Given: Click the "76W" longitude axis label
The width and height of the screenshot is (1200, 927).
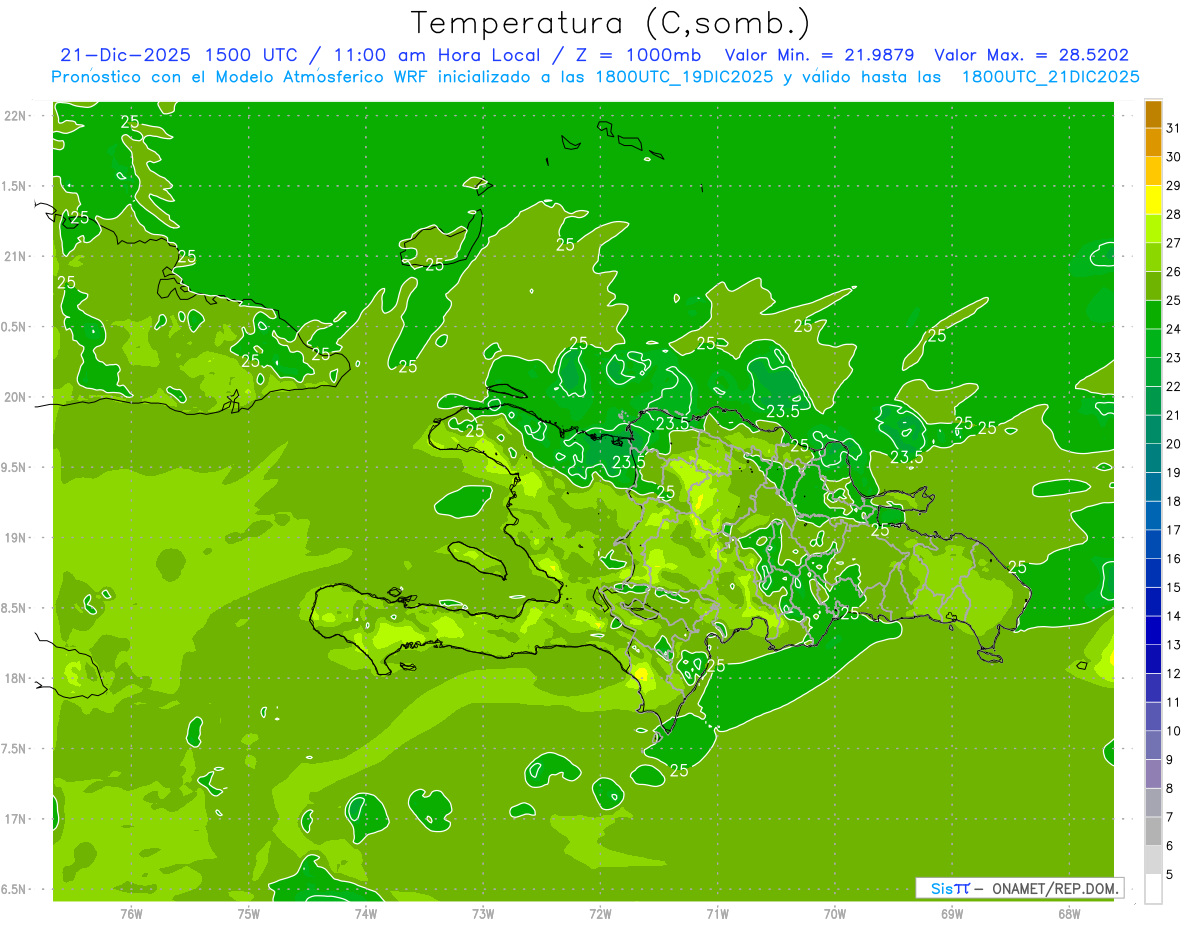Looking at the screenshot, I should click(x=131, y=914).
